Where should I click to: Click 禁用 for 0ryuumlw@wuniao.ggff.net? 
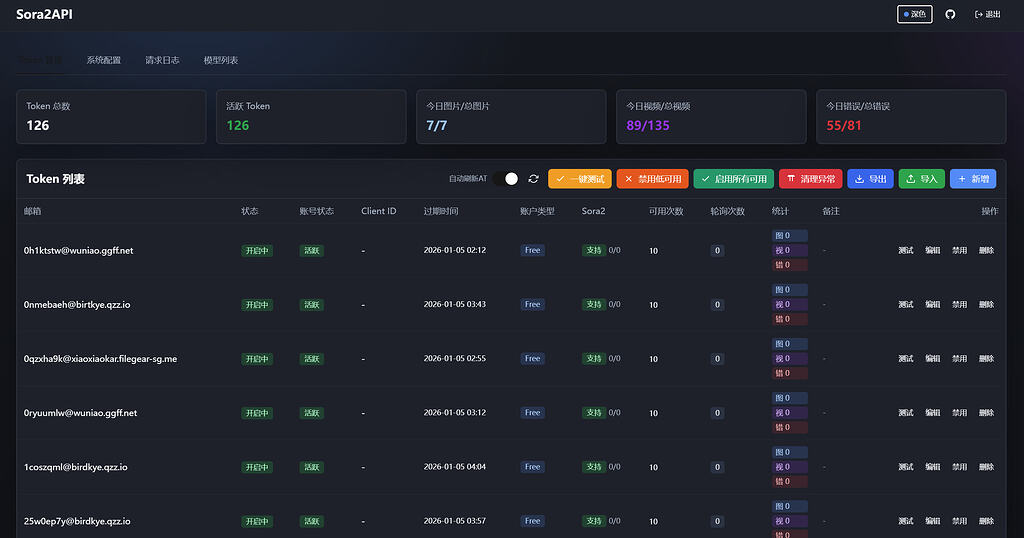[x=959, y=413]
